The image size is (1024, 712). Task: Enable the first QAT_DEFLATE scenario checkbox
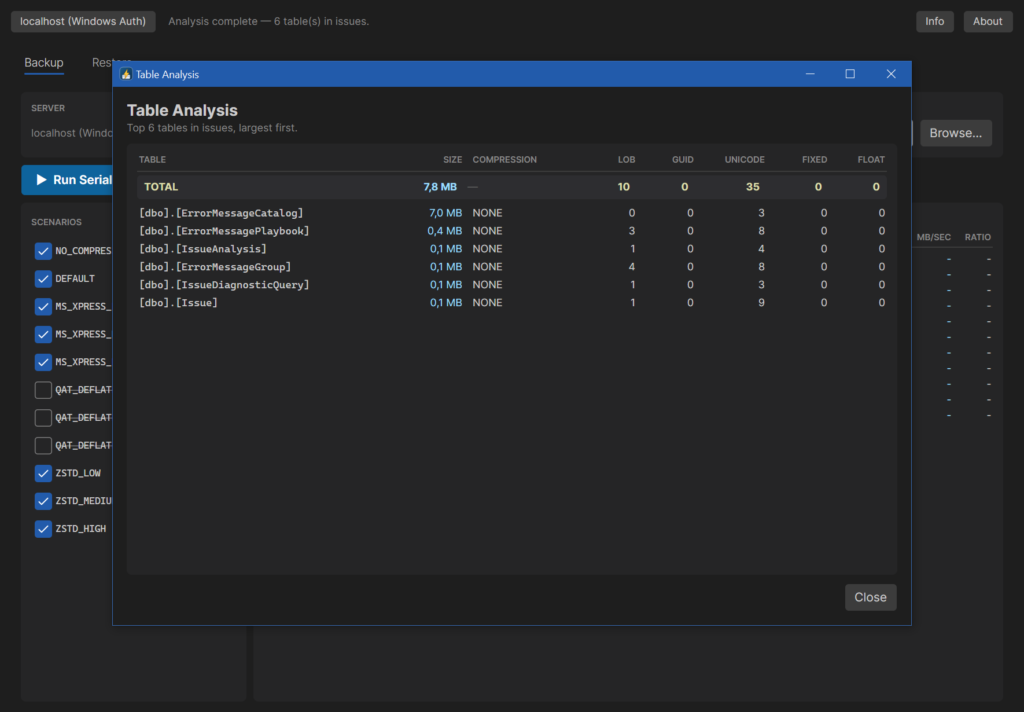pyautogui.click(x=43, y=390)
